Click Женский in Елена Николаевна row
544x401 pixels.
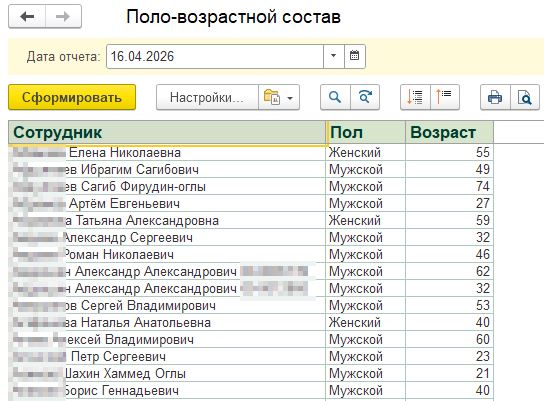pos(355,152)
